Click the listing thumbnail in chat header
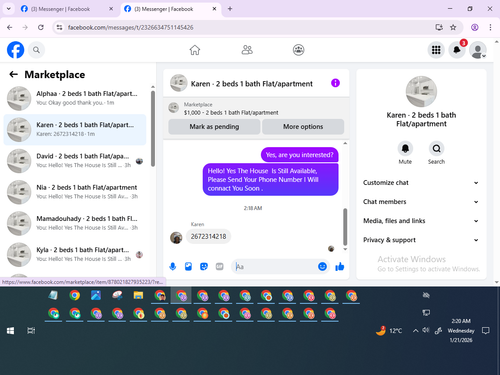Screen dimensions: 500x375 (179, 83)
